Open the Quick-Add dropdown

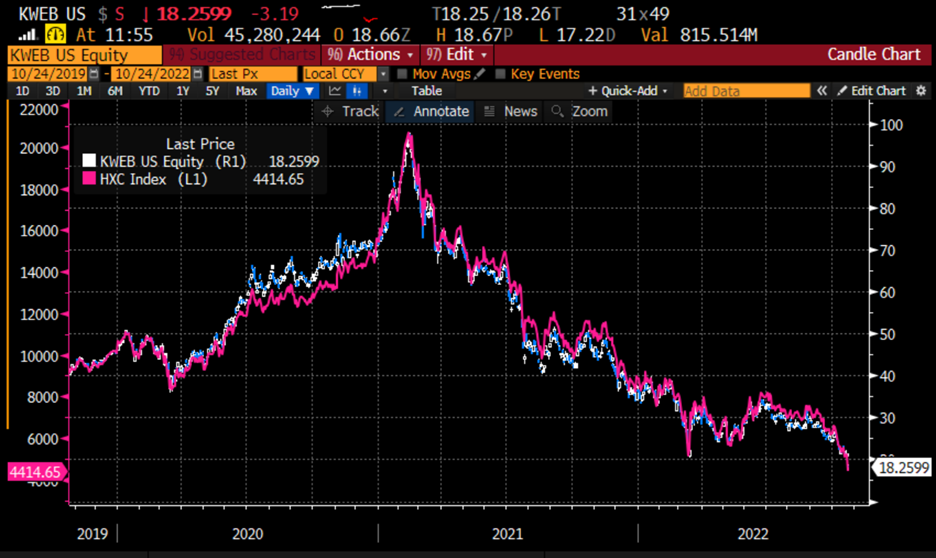(628, 91)
